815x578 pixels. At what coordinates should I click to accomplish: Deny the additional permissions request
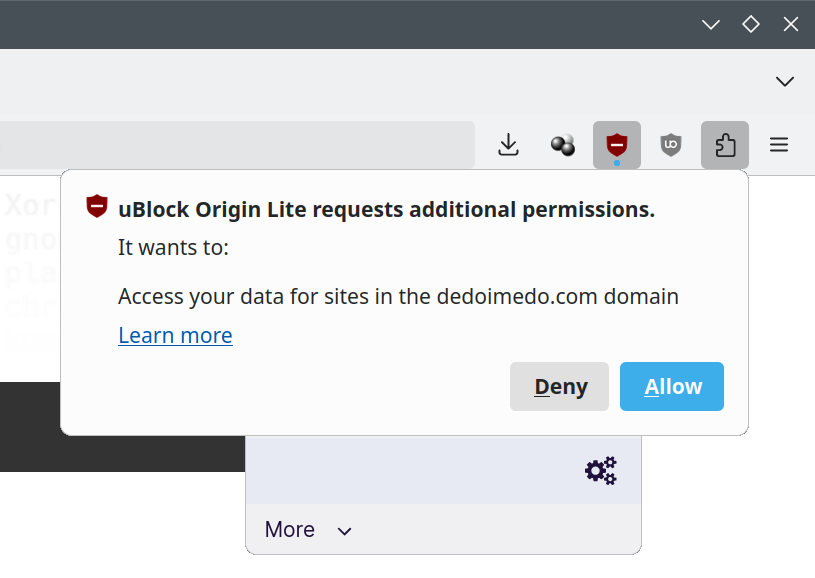[x=559, y=386]
